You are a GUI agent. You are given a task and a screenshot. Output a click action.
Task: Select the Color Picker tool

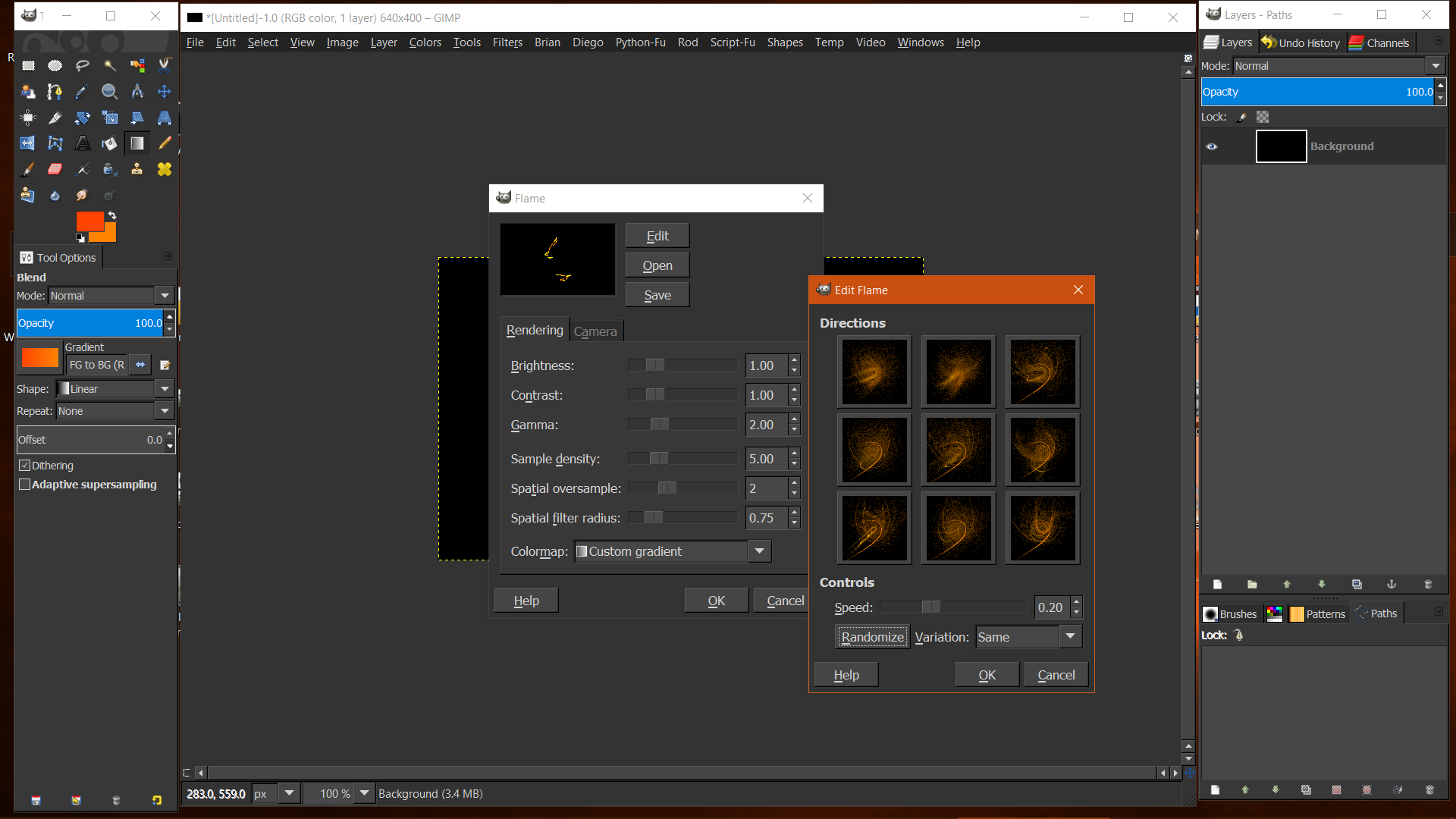coord(83,92)
